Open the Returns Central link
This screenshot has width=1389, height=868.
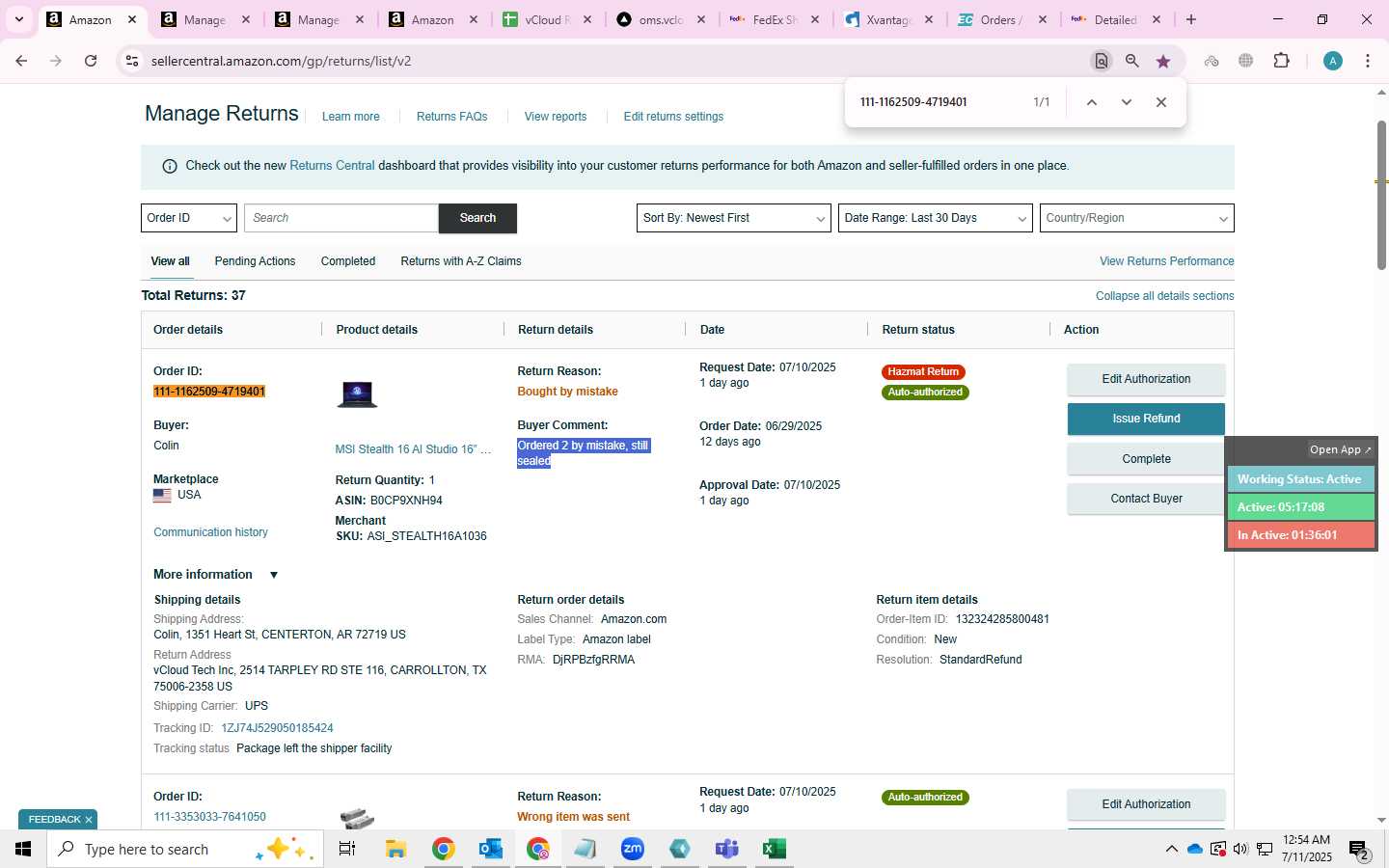click(332, 166)
